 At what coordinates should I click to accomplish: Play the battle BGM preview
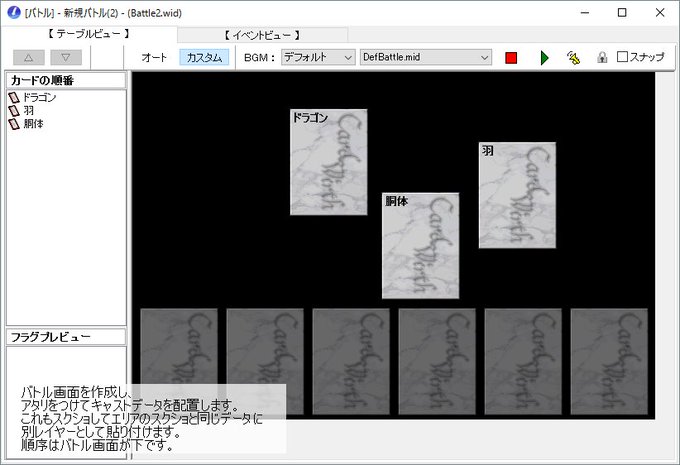pos(545,58)
